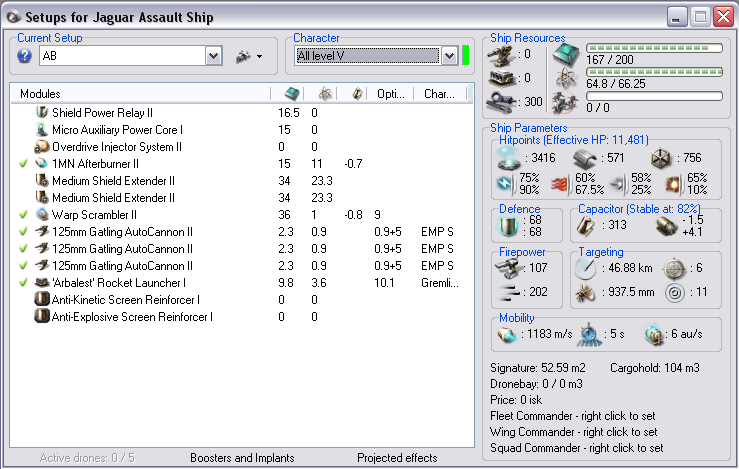The height and width of the screenshot is (469, 739).
Task: Click Wing Commander - right click to set
Action: click(574, 432)
